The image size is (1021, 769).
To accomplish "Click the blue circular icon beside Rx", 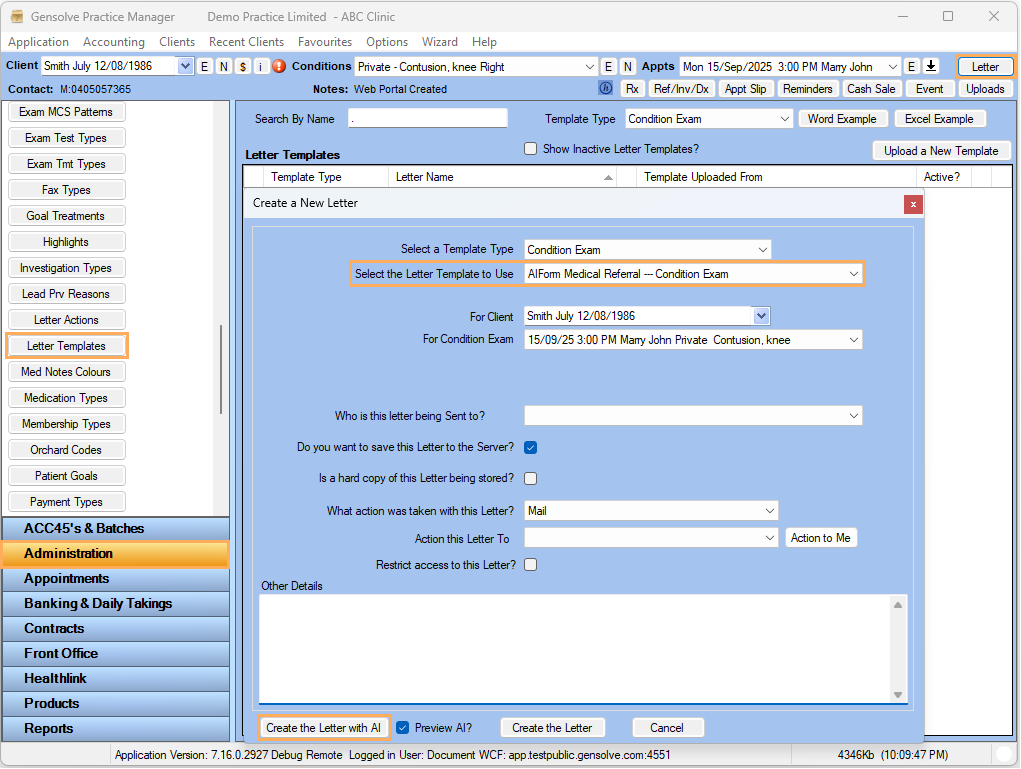I will click(606, 89).
